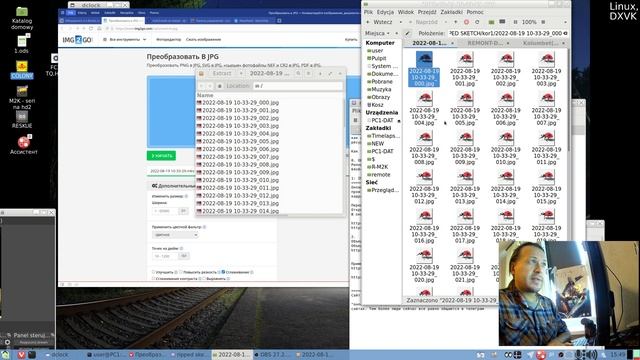
Task: Expand Все инструменты dropdown
Action: pyautogui.click(x=124, y=40)
